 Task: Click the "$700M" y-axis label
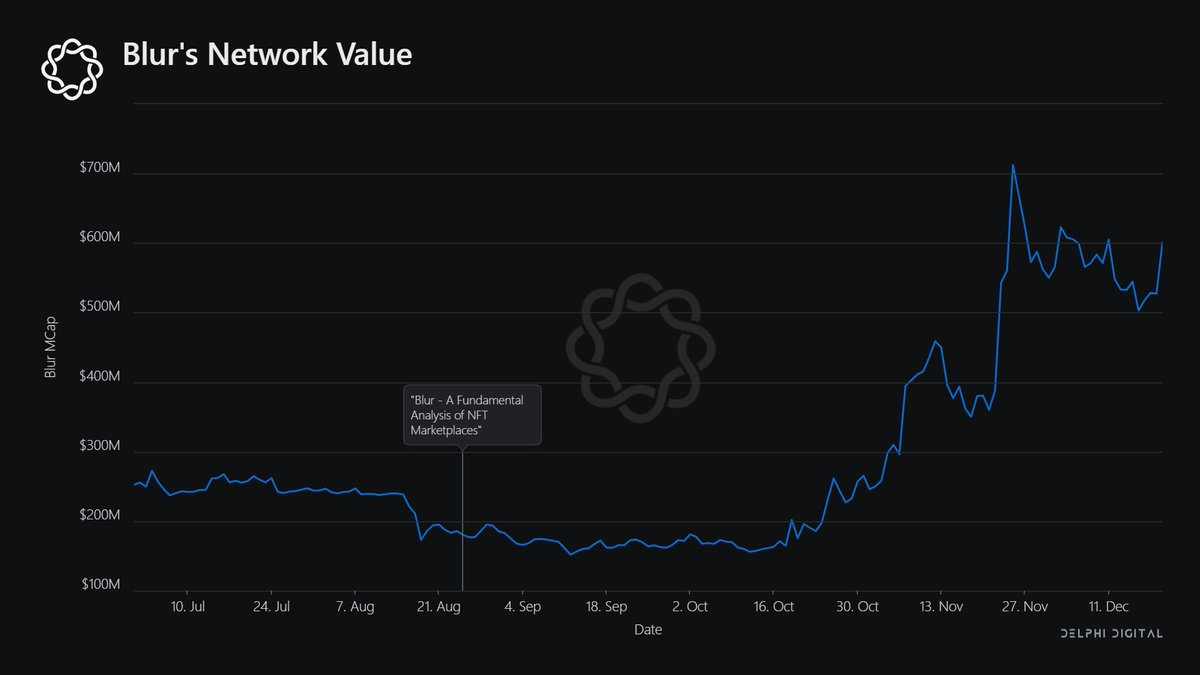tap(100, 167)
